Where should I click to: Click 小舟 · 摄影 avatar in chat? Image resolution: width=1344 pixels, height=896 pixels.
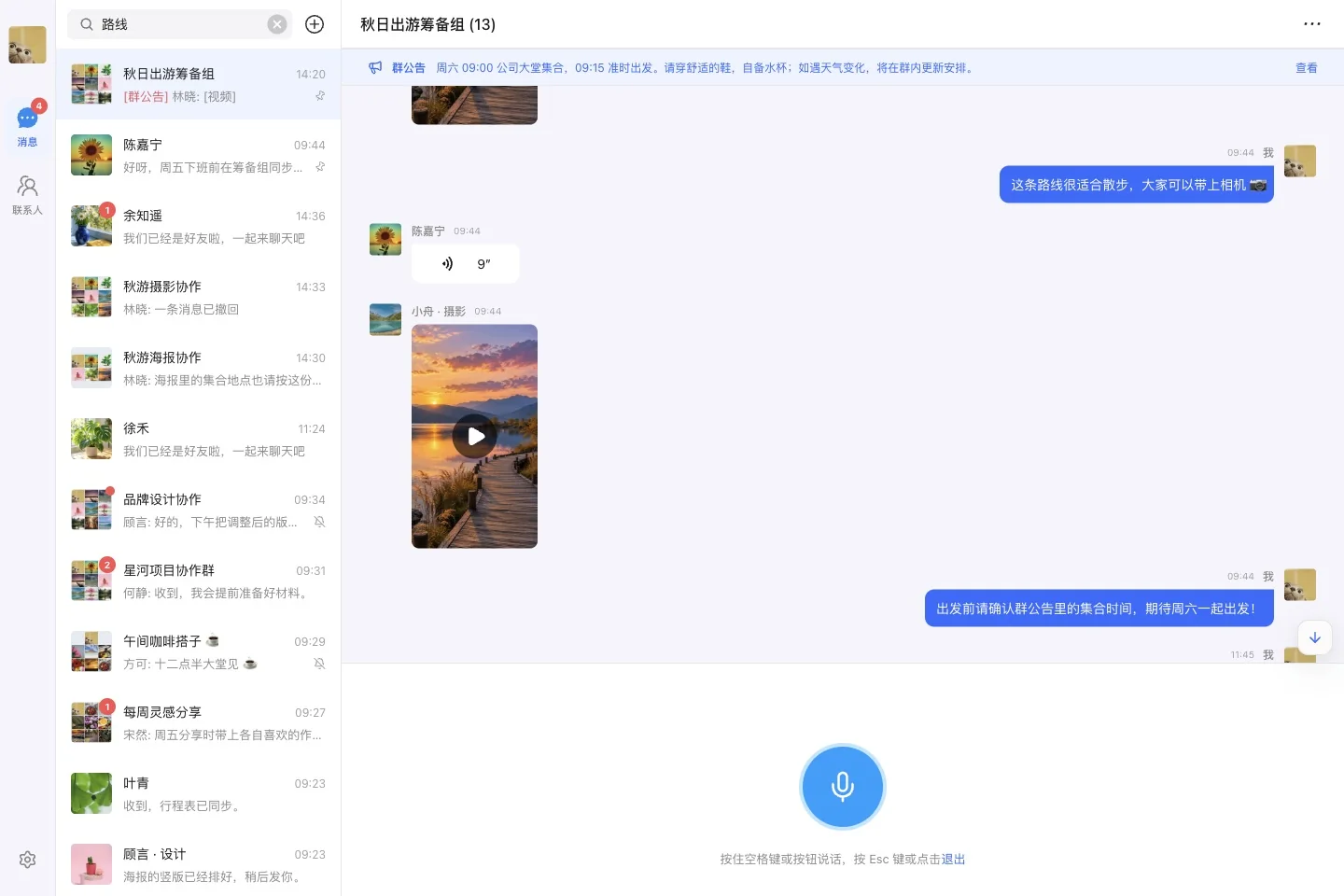(x=385, y=320)
